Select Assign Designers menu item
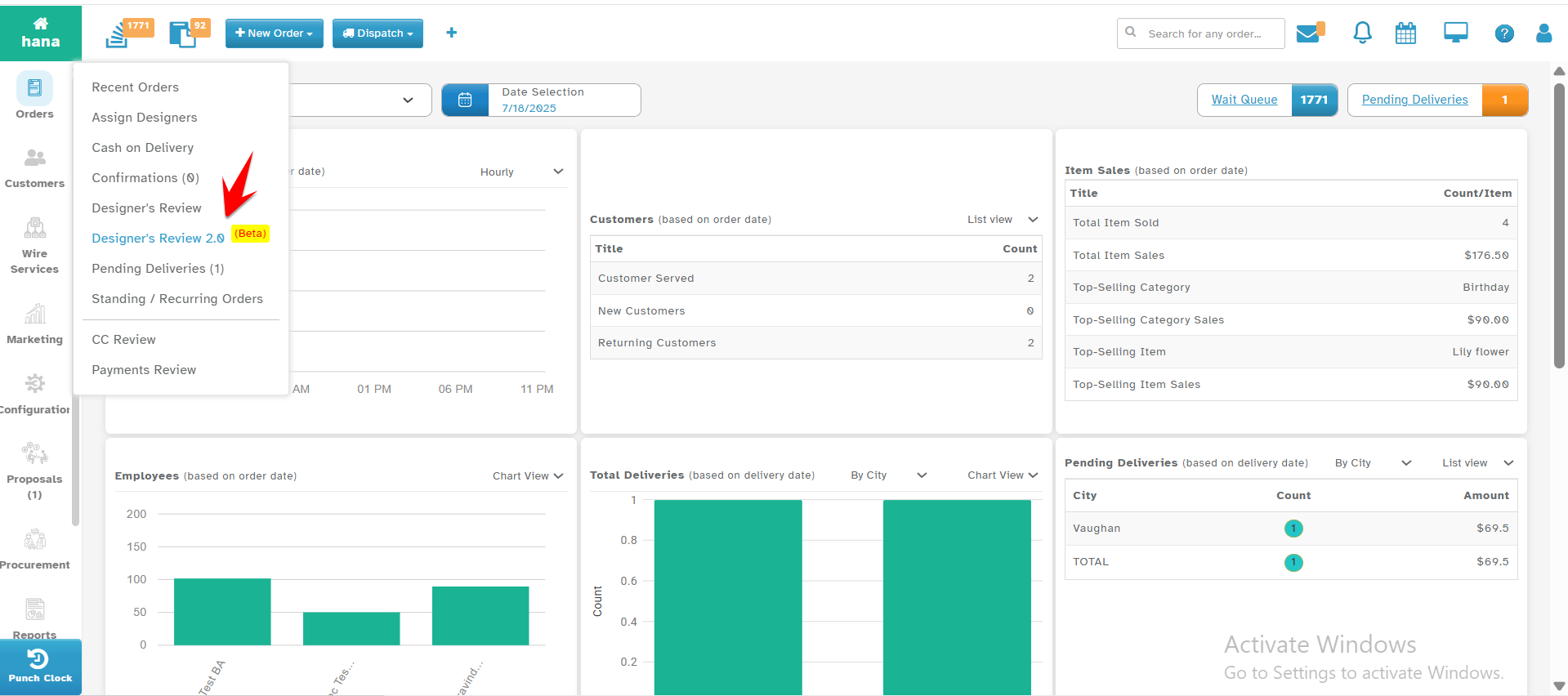This screenshot has width=1568, height=696. coord(145,118)
